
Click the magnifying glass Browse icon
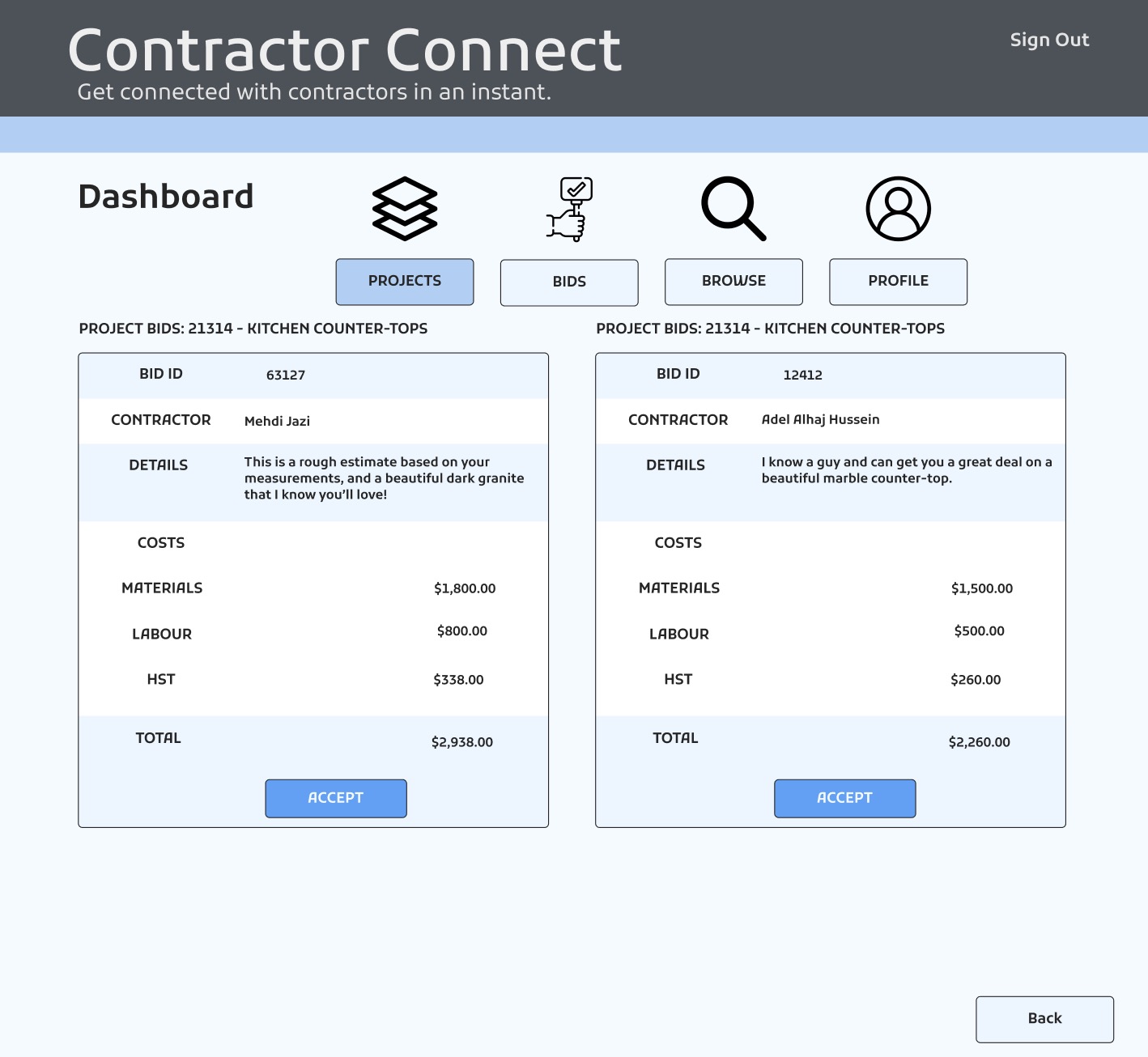pyautogui.click(x=733, y=209)
